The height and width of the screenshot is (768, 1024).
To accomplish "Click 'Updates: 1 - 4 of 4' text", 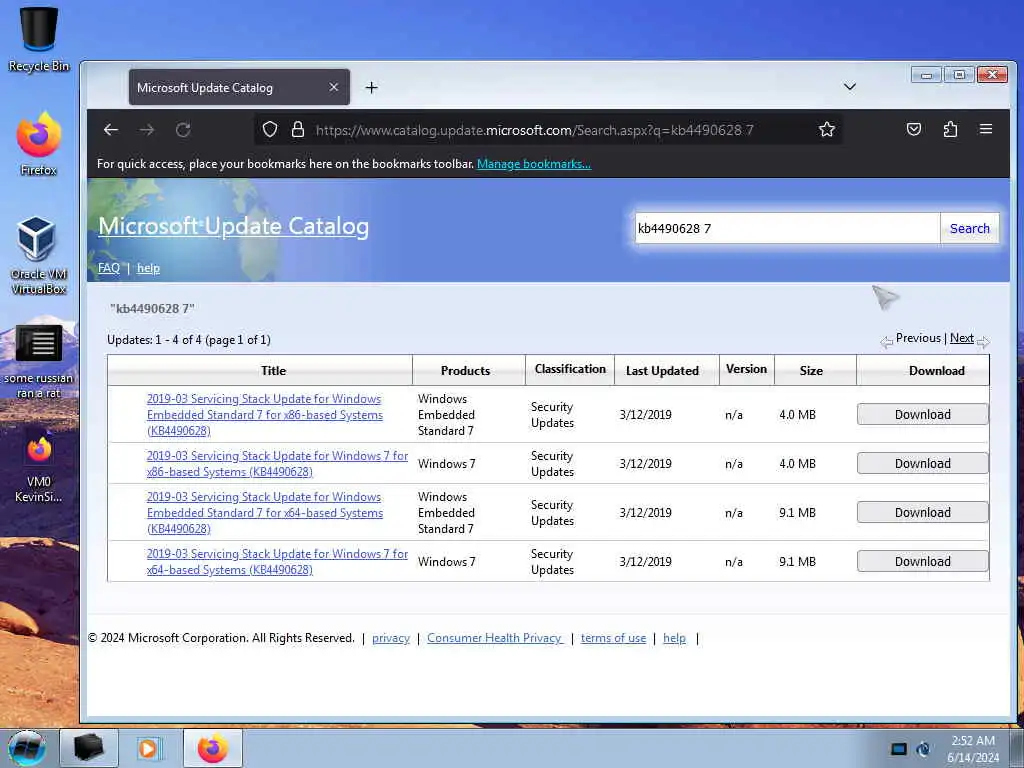I will click(x=189, y=340).
